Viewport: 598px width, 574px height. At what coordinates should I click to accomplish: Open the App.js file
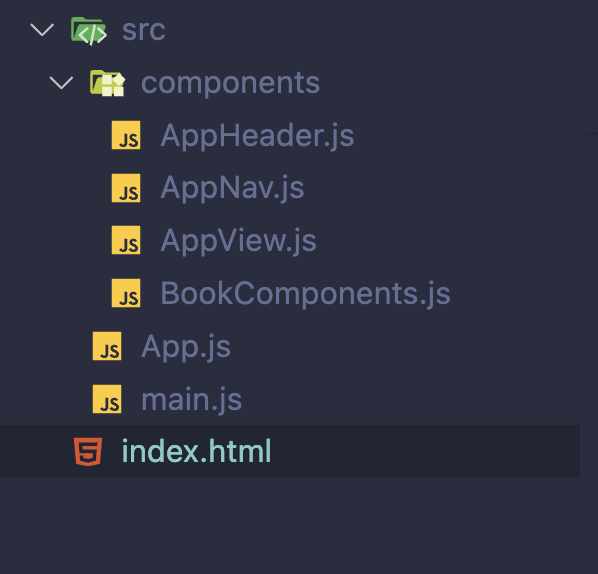tap(186, 347)
